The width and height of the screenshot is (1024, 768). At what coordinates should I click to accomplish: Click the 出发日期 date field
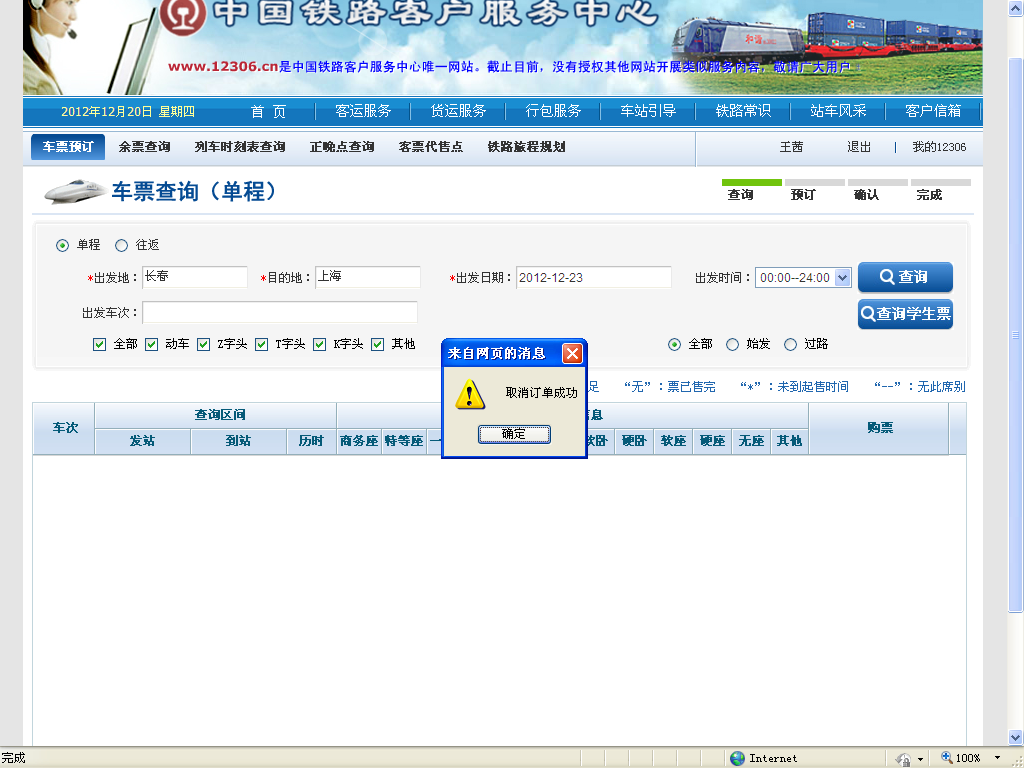point(594,277)
